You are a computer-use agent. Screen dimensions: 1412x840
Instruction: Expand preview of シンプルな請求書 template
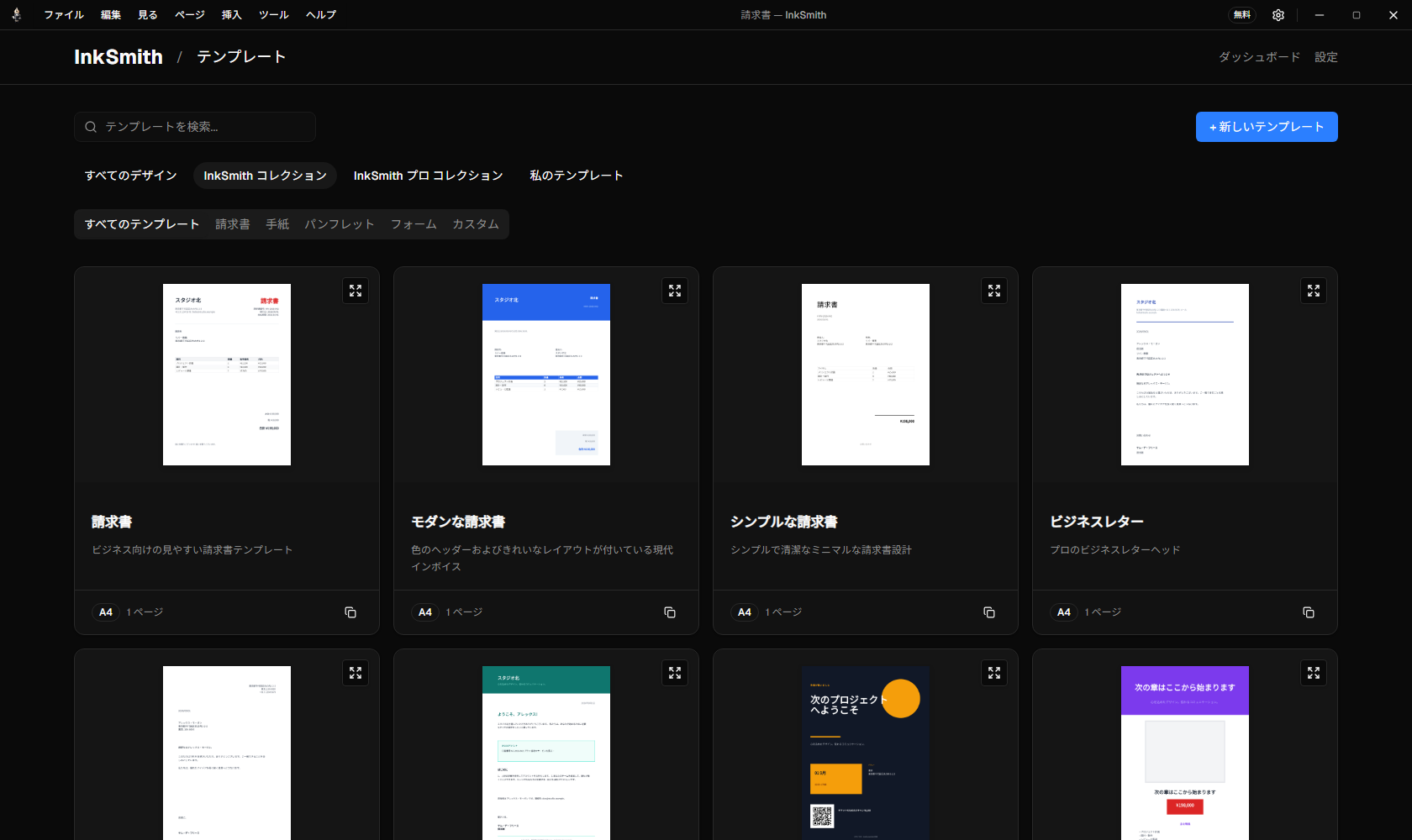pyautogui.click(x=994, y=291)
